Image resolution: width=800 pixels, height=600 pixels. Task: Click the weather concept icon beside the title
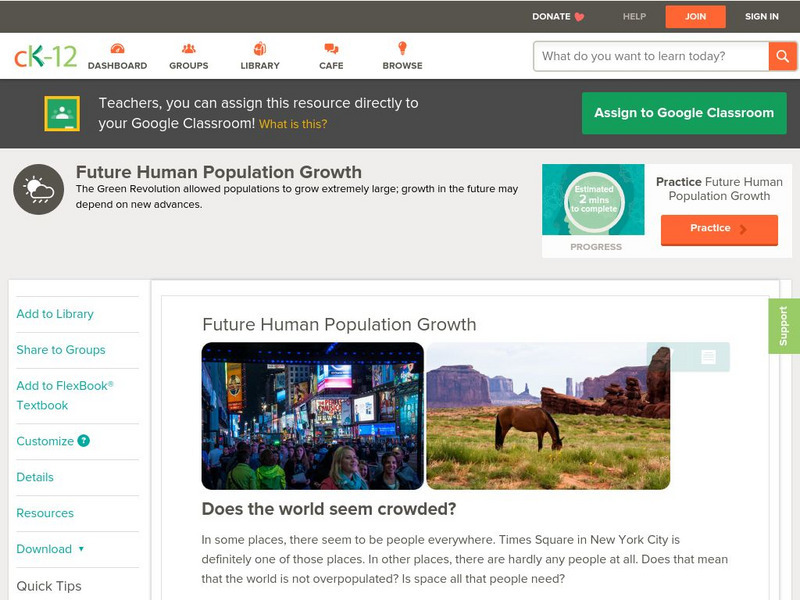pos(39,190)
